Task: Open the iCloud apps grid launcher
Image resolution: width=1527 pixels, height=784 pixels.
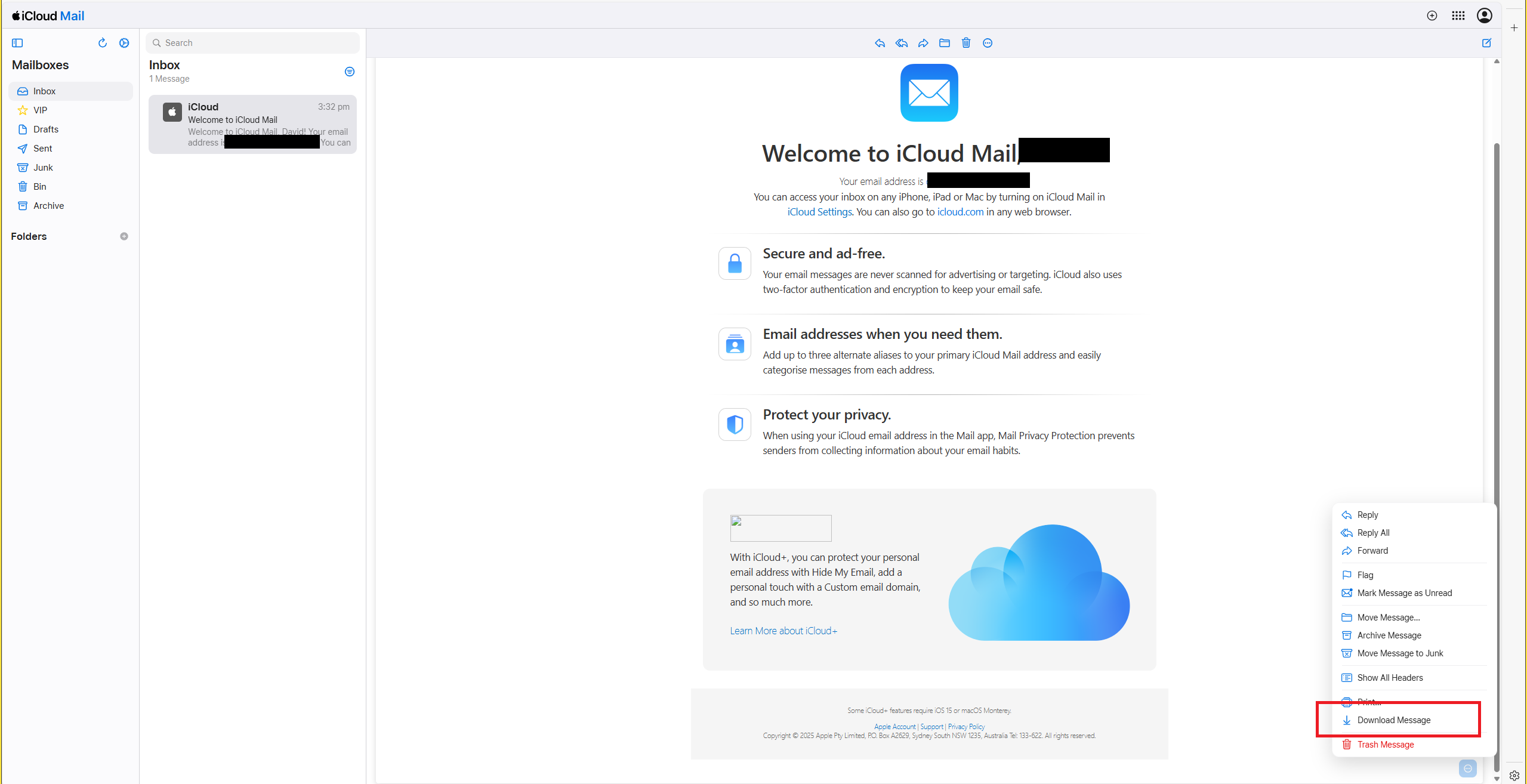Action: pyautogui.click(x=1458, y=16)
